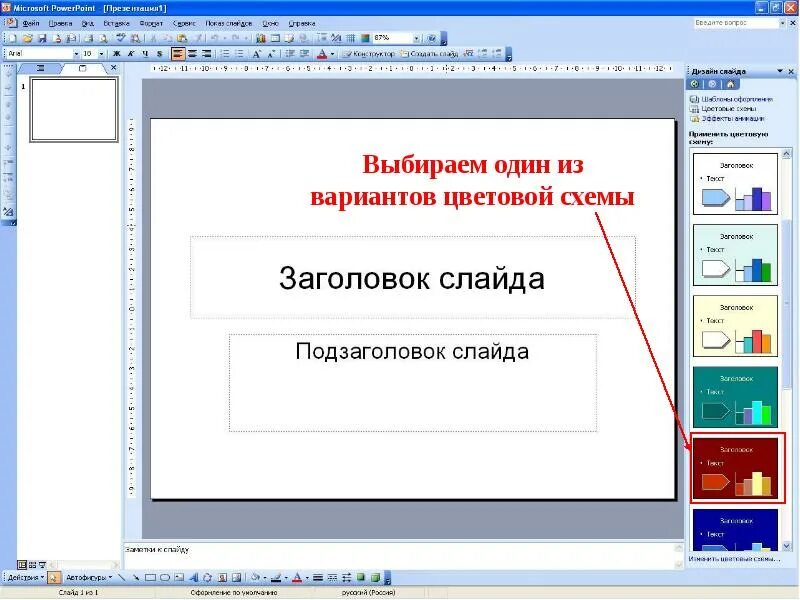This screenshot has height=600, width=800.
Task: Open the 87% zoom dropdown
Action: coord(417,38)
